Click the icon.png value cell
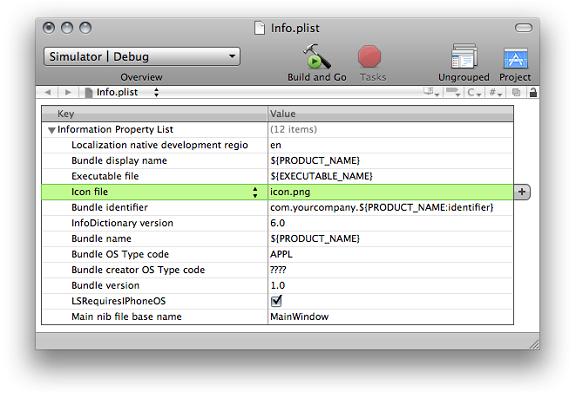The height and width of the screenshot is (398, 576). [390, 192]
